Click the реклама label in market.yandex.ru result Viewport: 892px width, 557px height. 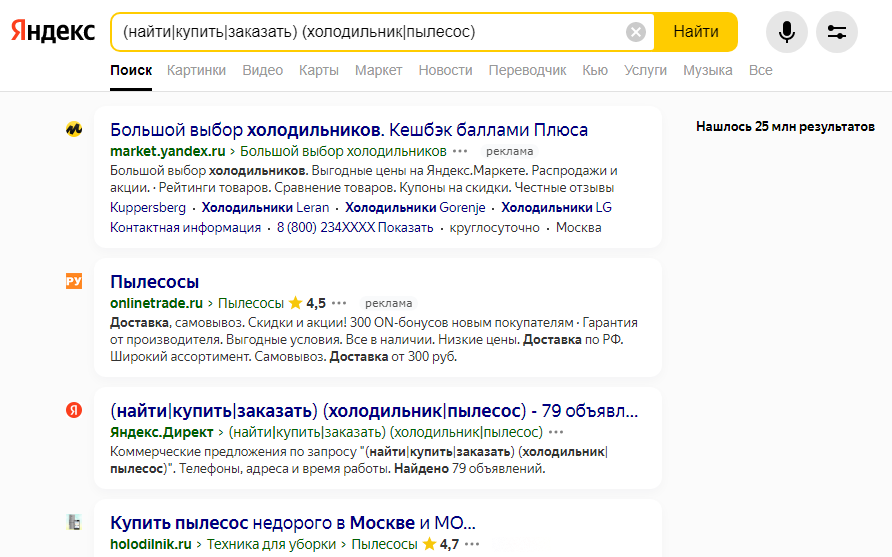coord(510,151)
